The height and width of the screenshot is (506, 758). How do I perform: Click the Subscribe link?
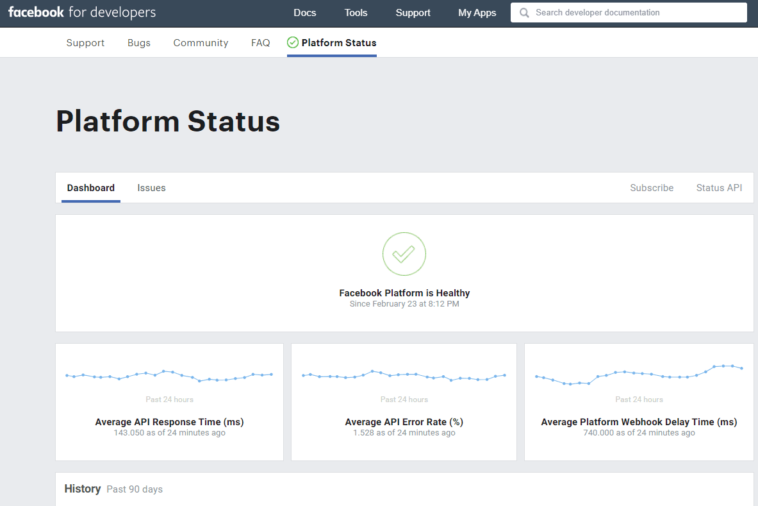pos(652,188)
